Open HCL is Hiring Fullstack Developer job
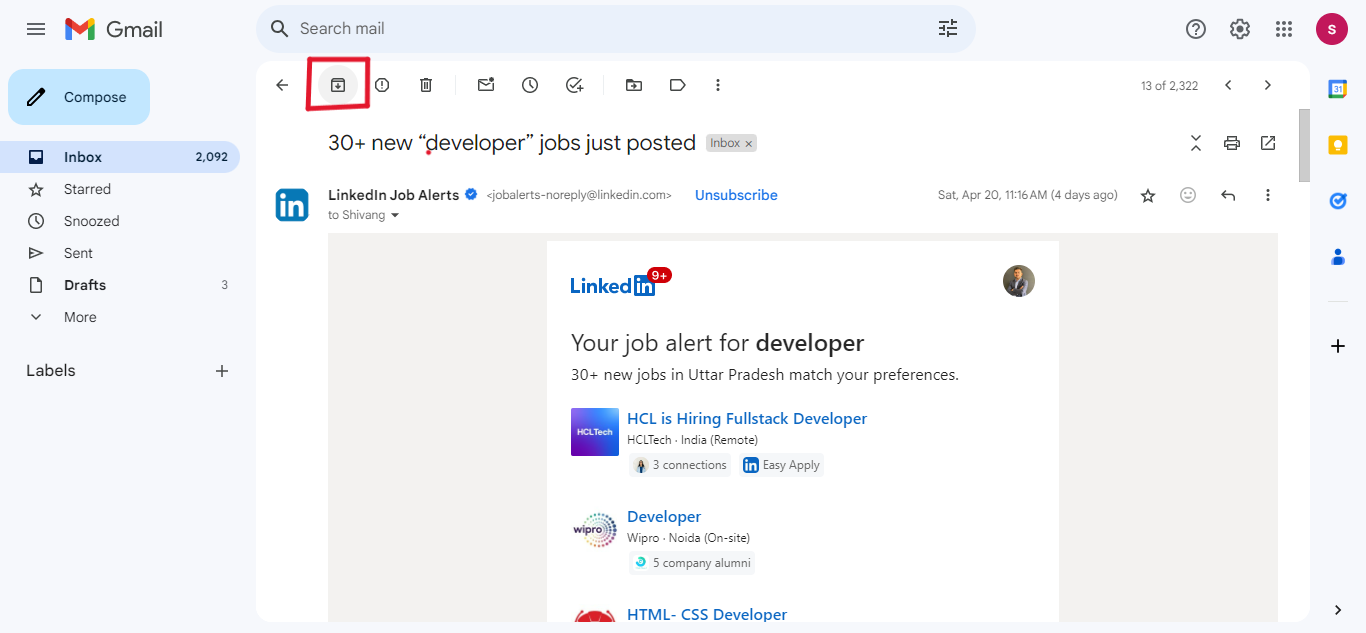The height and width of the screenshot is (633, 1366). click(x=747, y=418)
